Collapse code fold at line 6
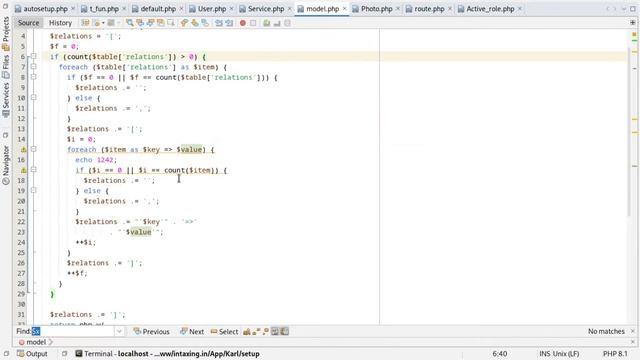Viewport: 640px width, 360px height. pyautogui.click(x=33, y=56)
